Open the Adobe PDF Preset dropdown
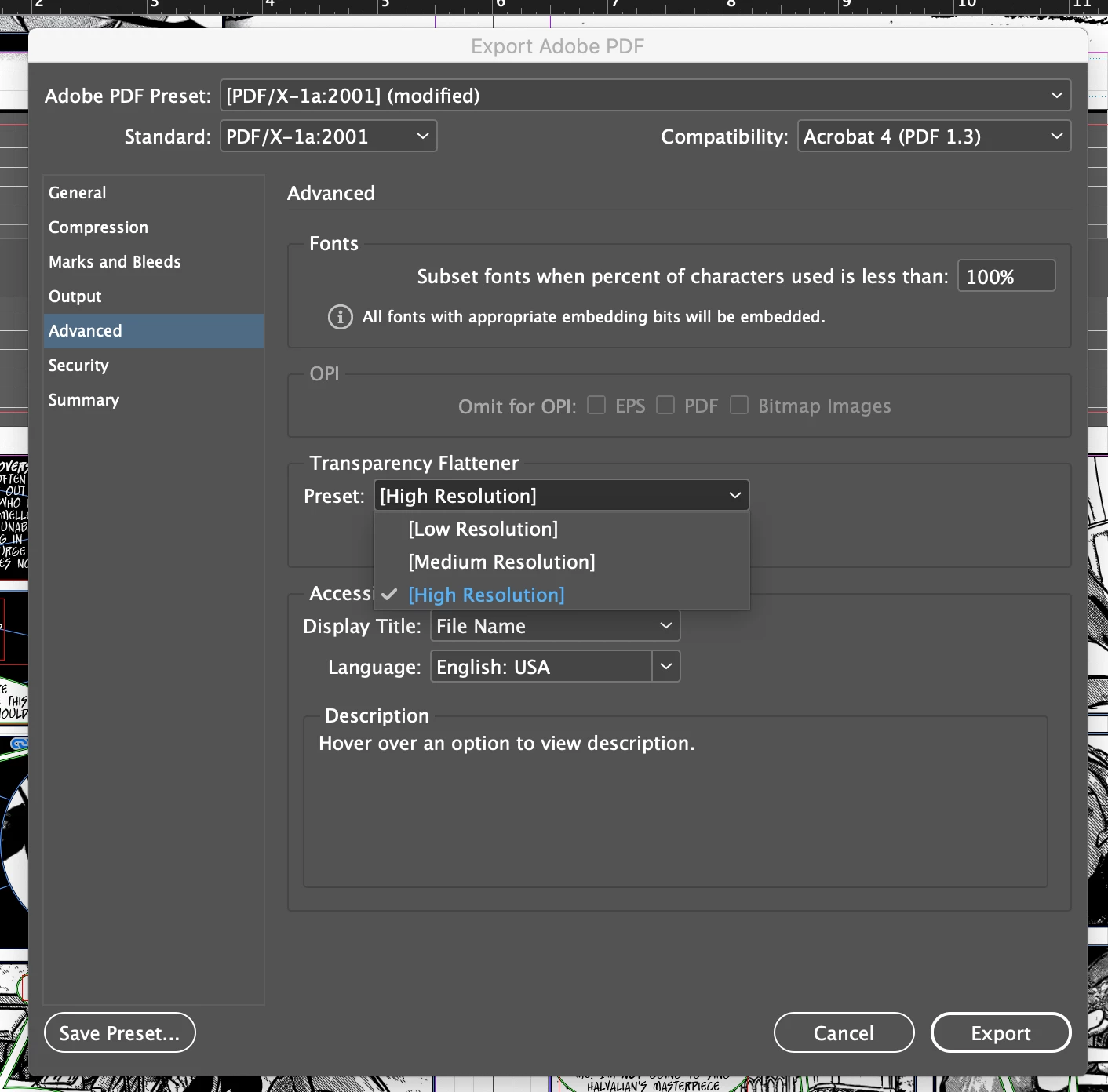 (645, 96)
